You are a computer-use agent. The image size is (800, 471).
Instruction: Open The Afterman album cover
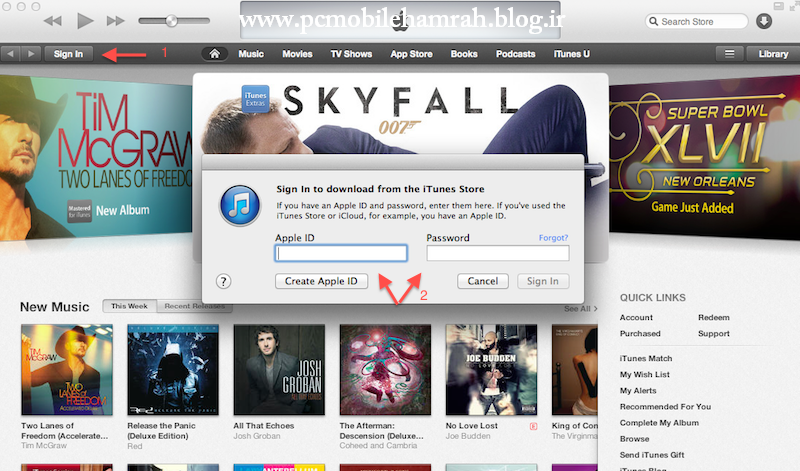point(385,369)
